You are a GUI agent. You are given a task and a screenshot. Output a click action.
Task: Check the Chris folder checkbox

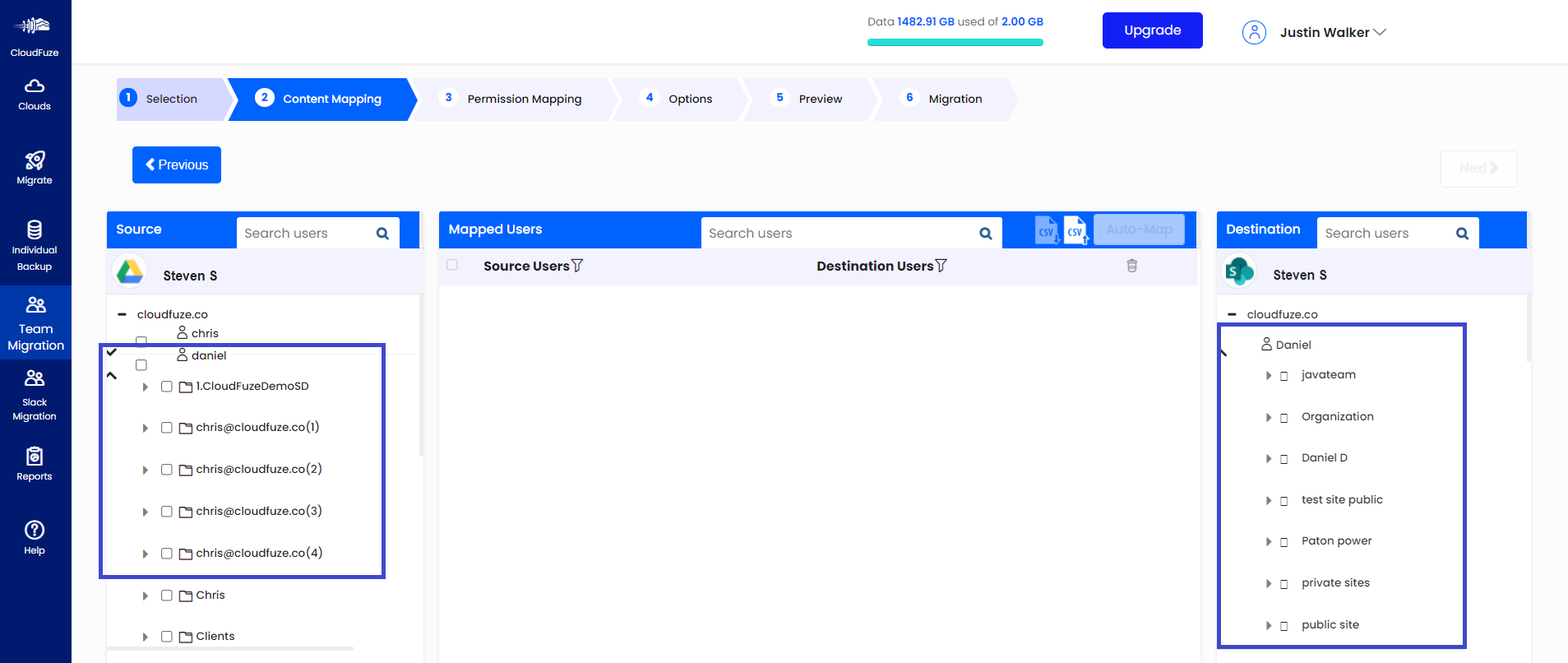pyautogui.click(x=167, y=596)
